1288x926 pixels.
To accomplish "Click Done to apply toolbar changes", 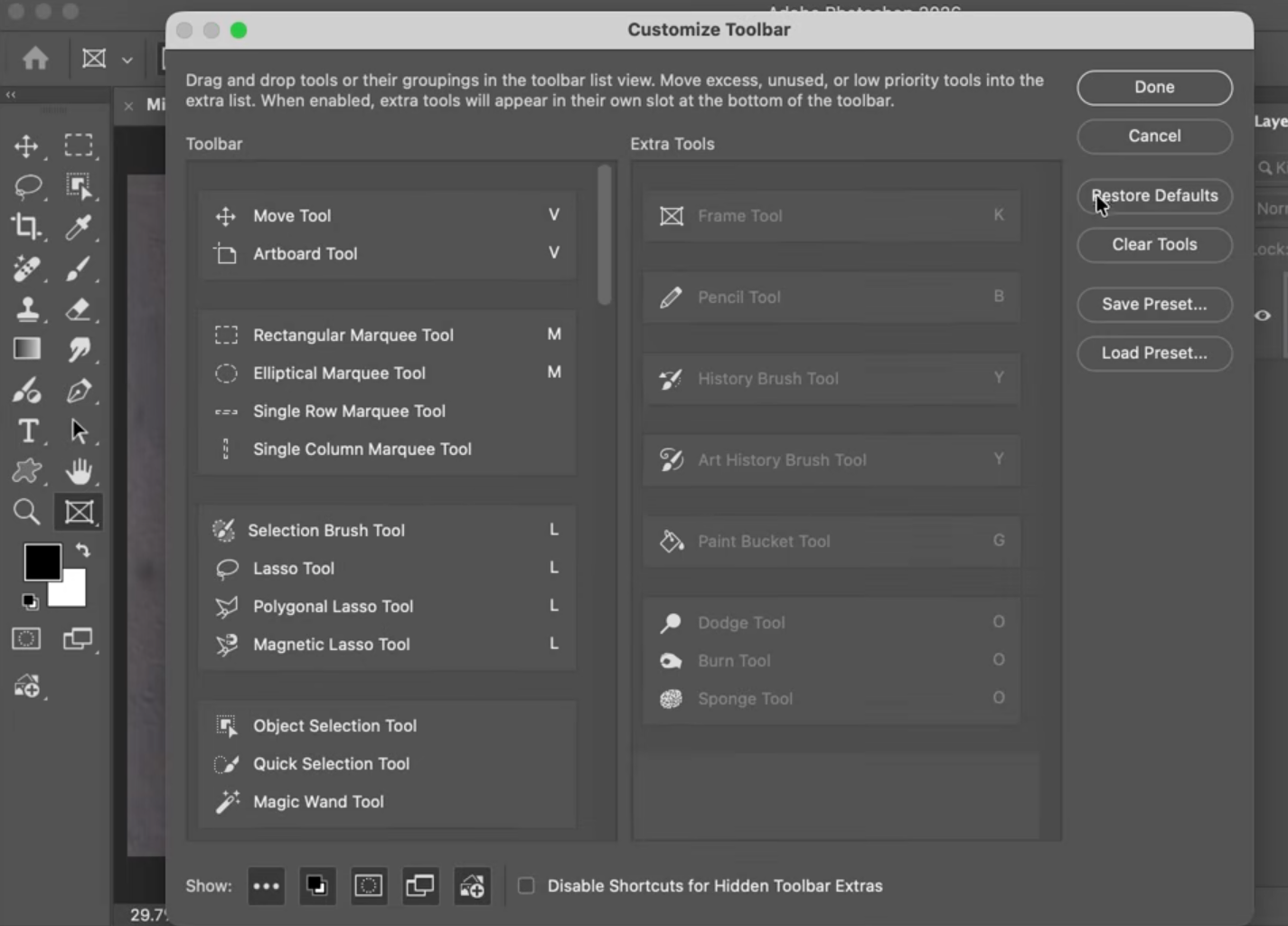I will coord(1154,88).
